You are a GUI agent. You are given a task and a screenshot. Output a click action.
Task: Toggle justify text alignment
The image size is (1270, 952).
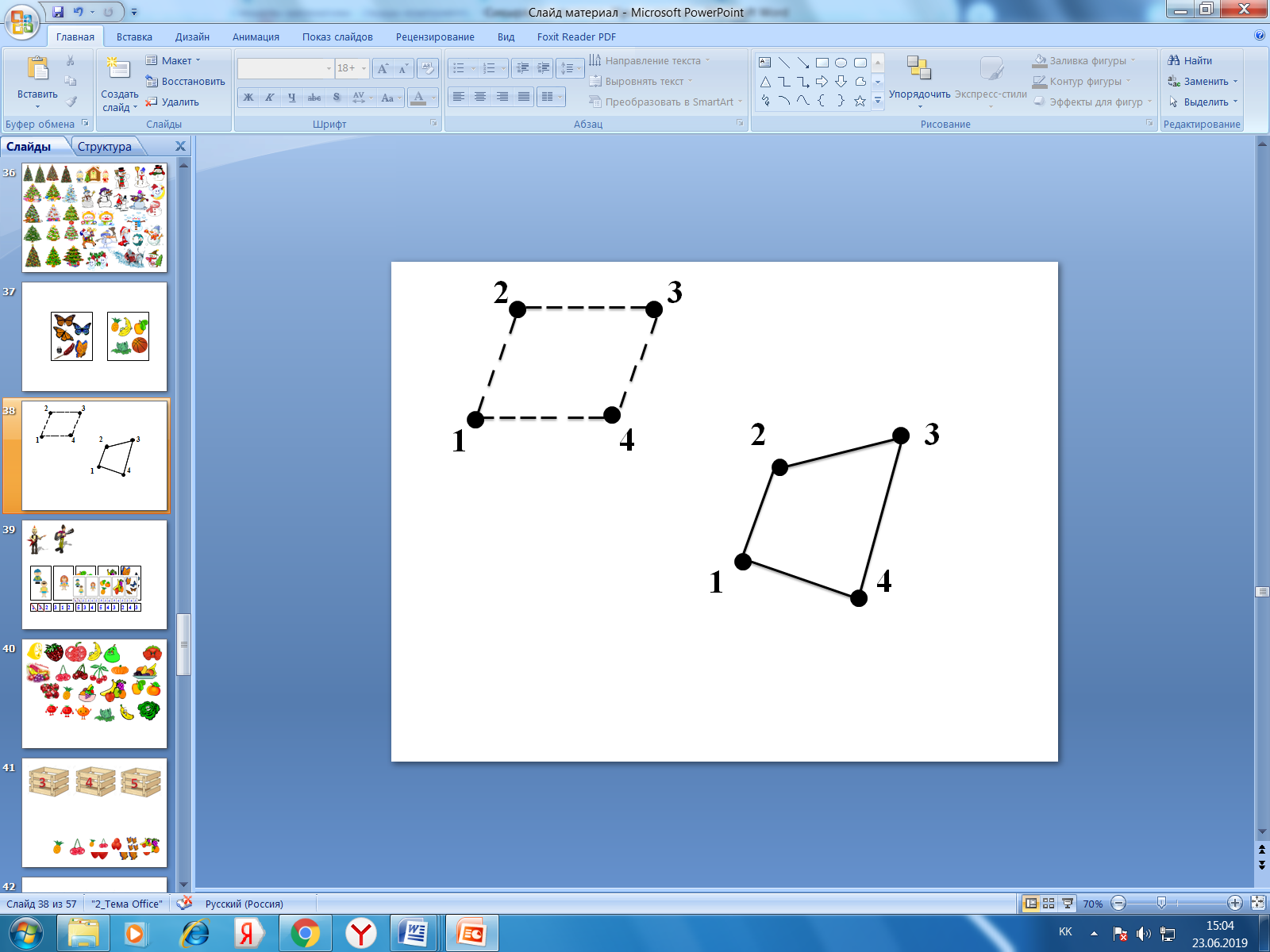click(x=524, y=97)
